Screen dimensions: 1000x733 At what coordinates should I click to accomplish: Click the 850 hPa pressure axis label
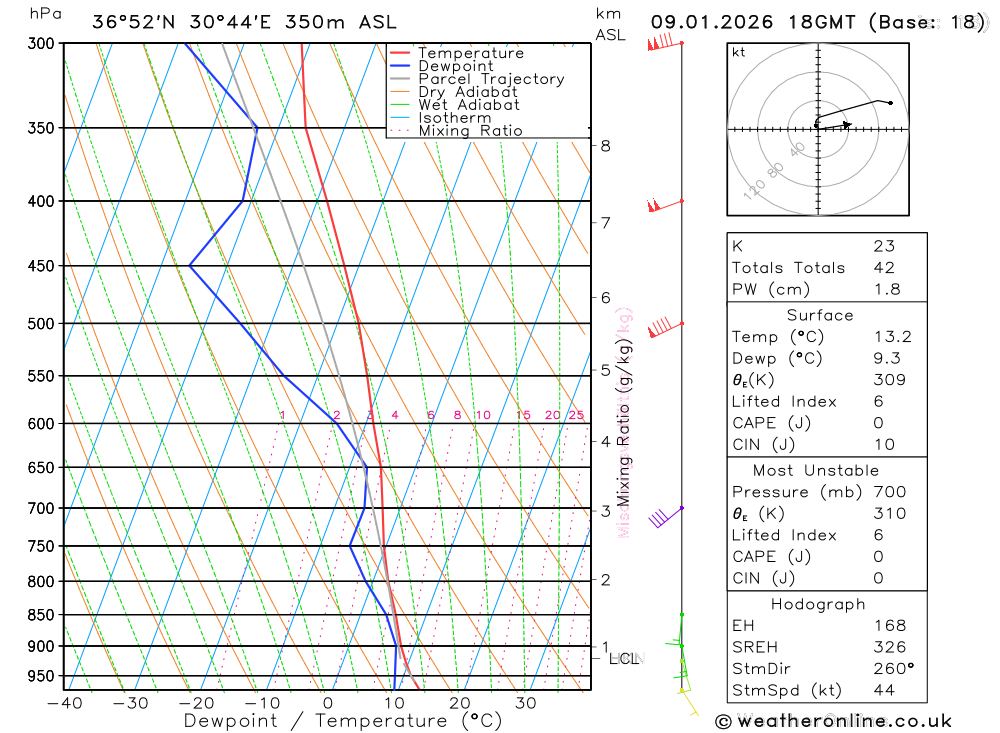(41, 615)
